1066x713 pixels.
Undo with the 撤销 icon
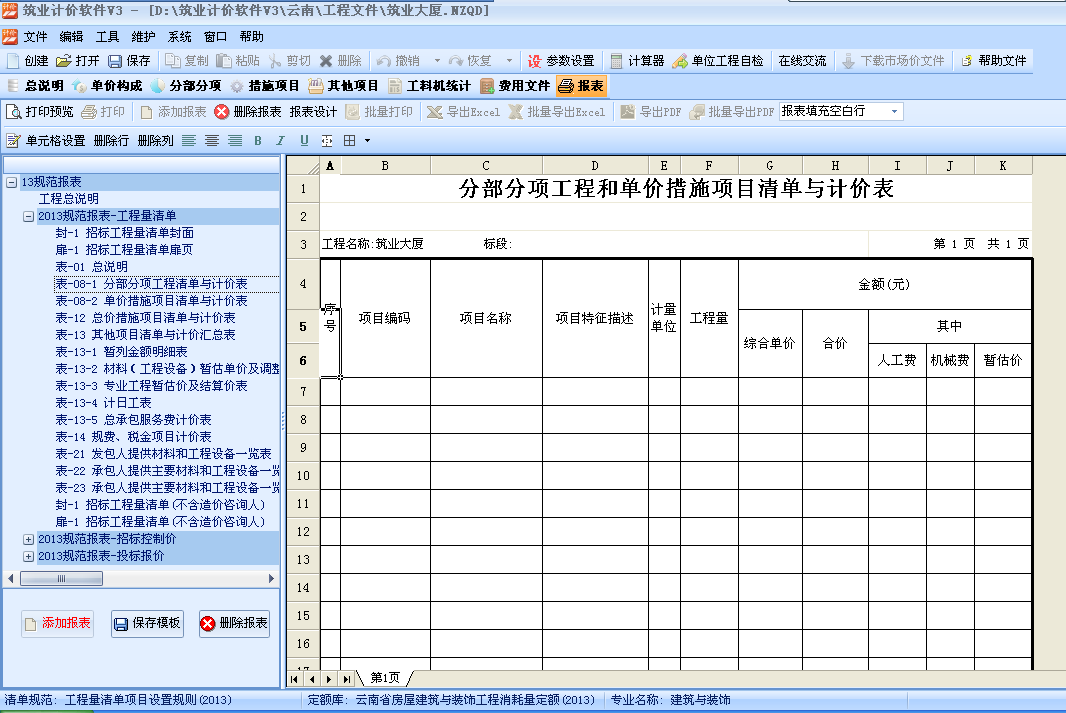click(x=383, y=61)
